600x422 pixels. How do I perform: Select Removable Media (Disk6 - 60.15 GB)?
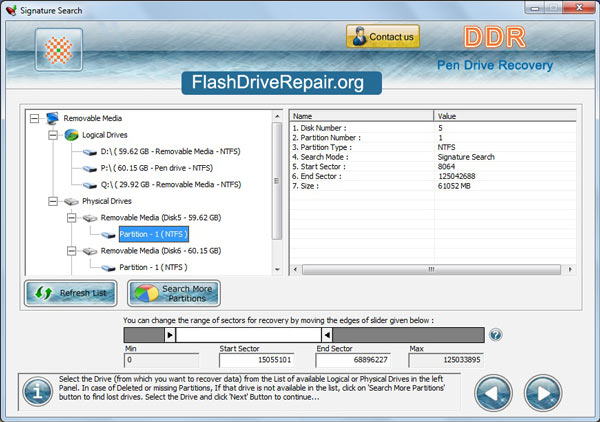pos(161,251)
